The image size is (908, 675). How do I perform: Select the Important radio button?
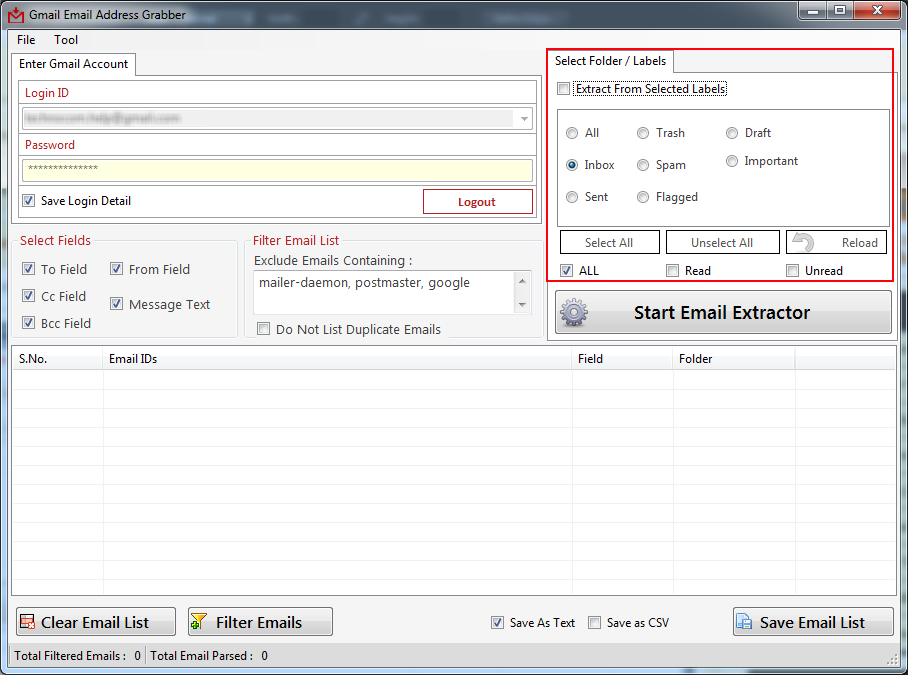pos(732,161)
